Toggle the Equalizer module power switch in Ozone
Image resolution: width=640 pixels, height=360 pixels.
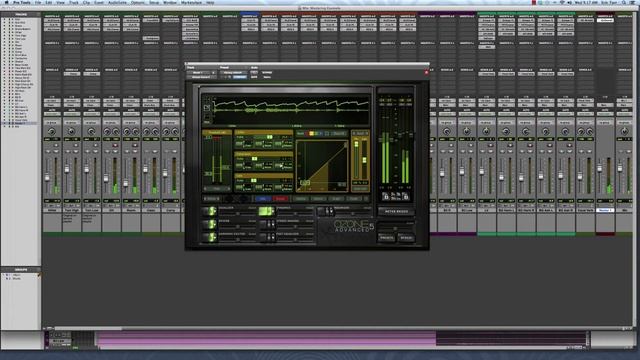[x=209, y=211]
